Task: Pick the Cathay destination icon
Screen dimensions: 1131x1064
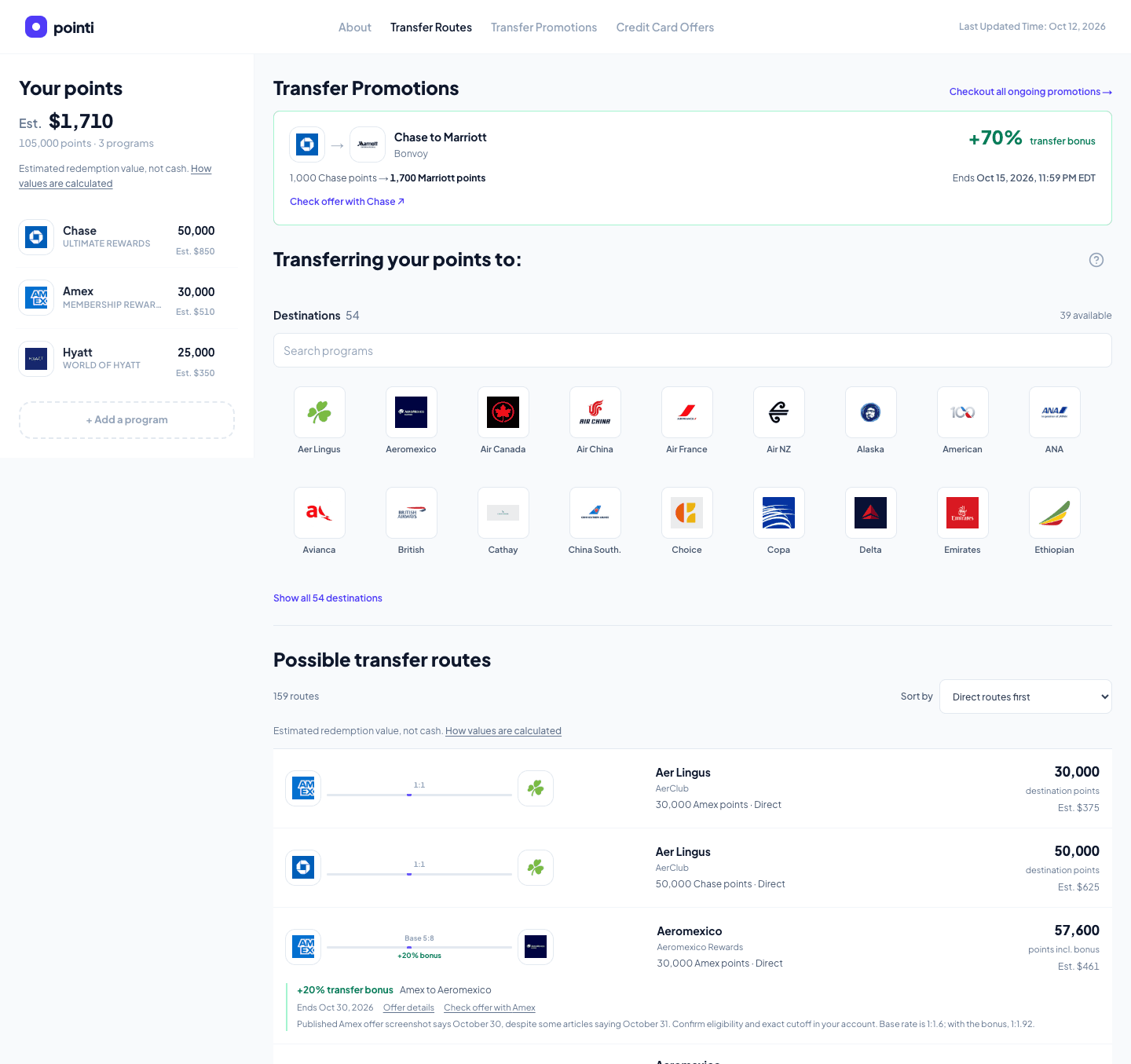Action: [x=503, y=513]
